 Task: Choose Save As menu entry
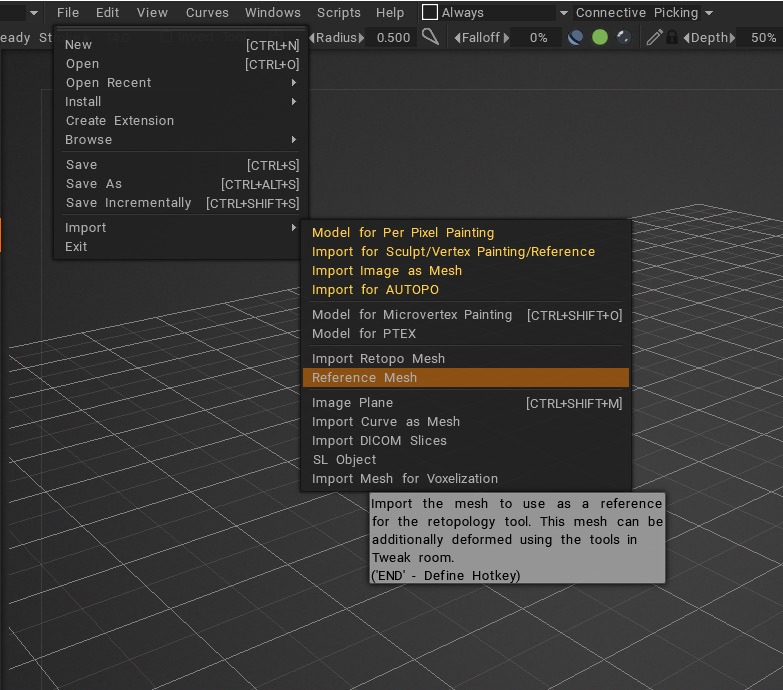coord(183,184)
